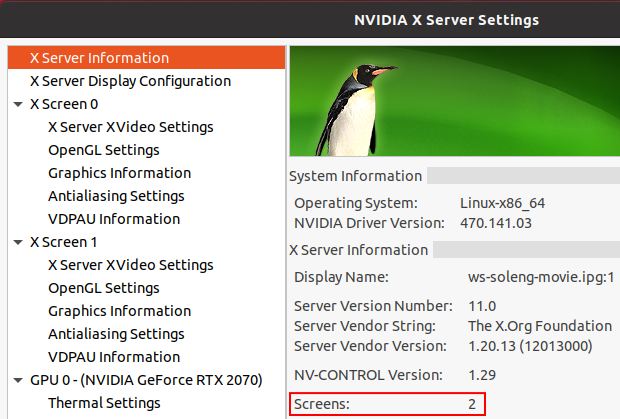The width and height of the screenshot is (620, 419).
Task: Open X Server Display Configuration page
Action: click(130, 81)
